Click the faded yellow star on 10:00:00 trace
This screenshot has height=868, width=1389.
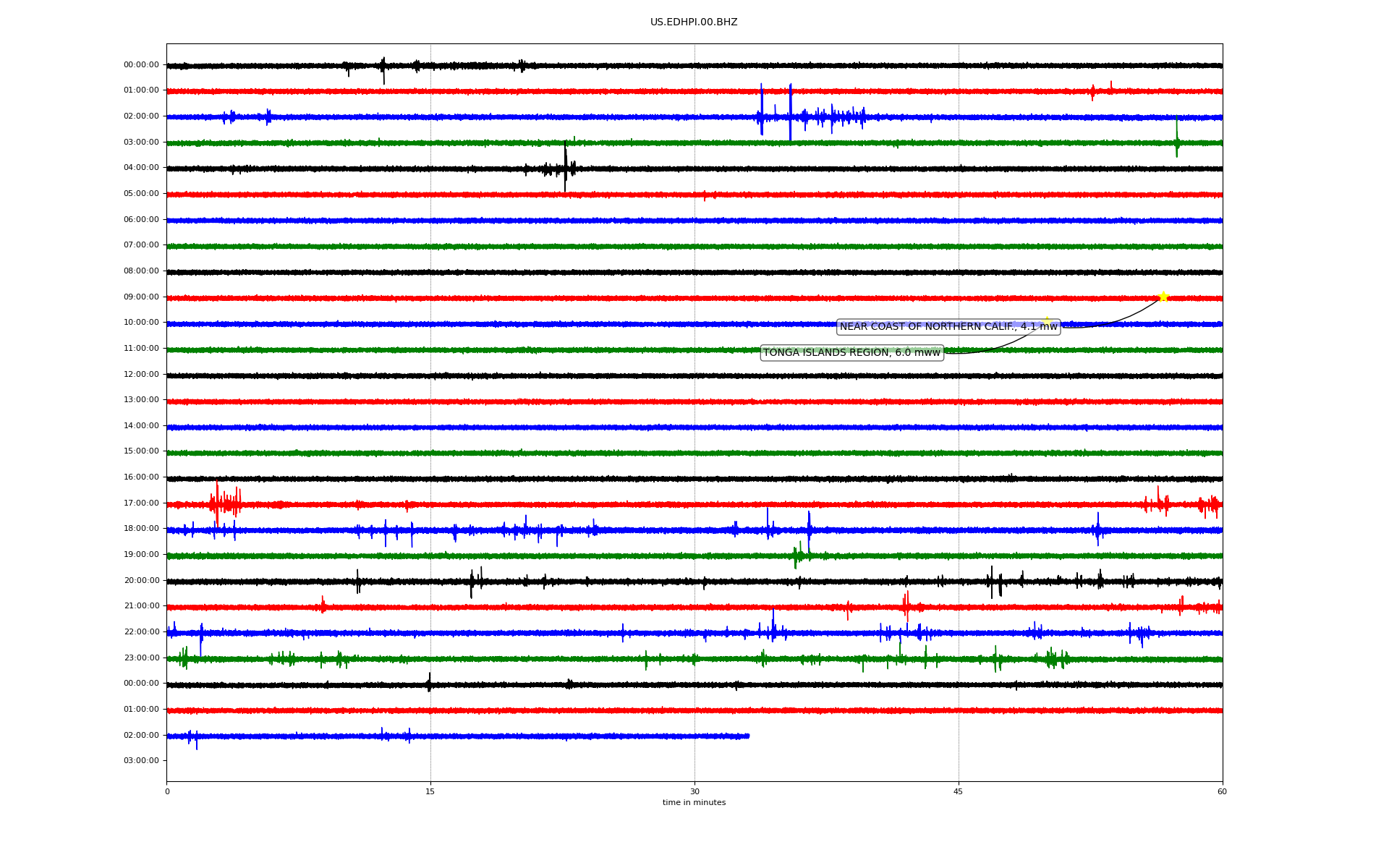(x=1046, y=321)
